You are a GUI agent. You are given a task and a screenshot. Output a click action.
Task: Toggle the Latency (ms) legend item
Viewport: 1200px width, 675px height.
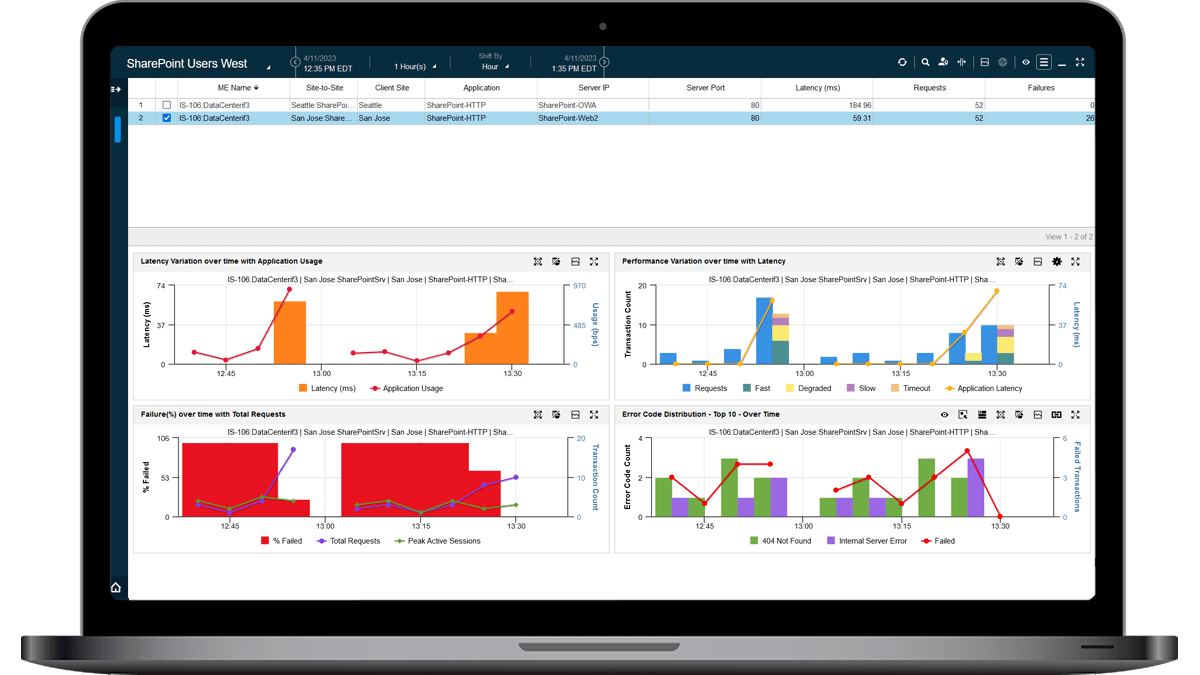(327, 388)
